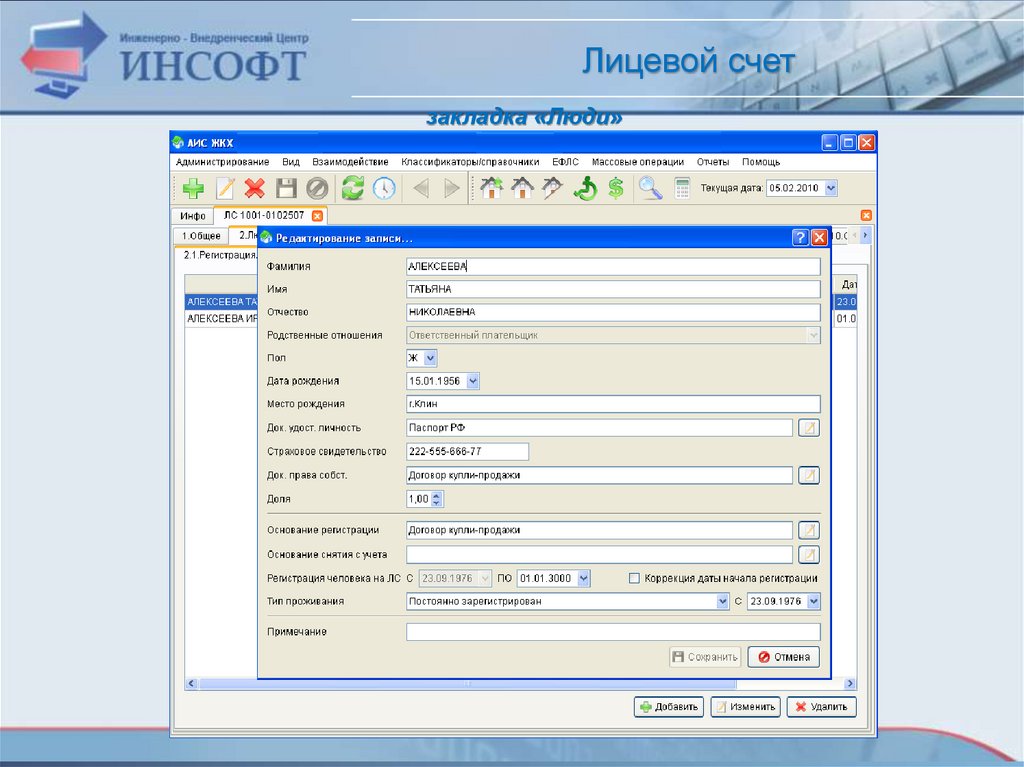Click the green refresh arrows icon
1024x767 pixels.
352,188
